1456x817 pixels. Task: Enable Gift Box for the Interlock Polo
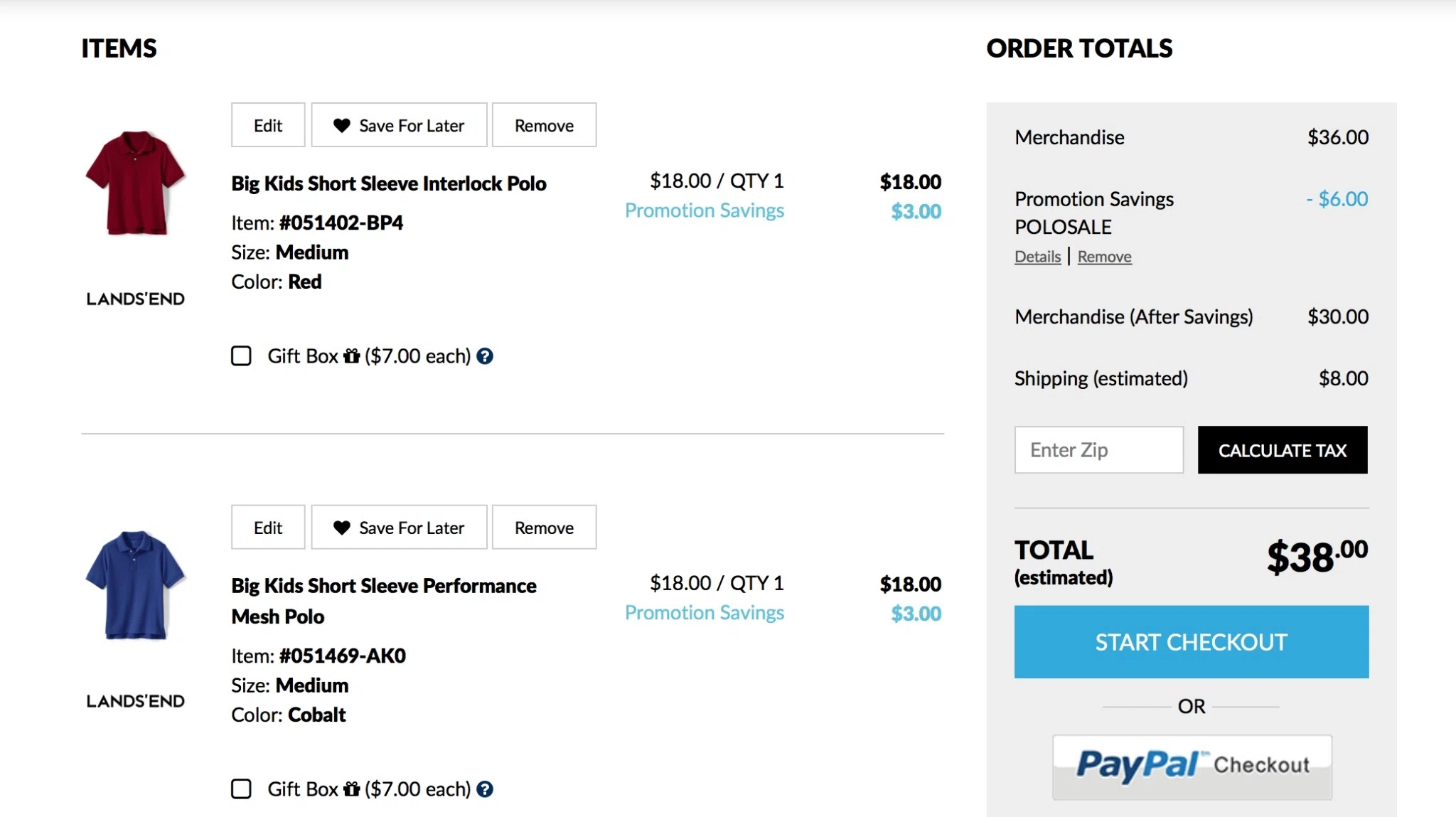pos(241,356)
